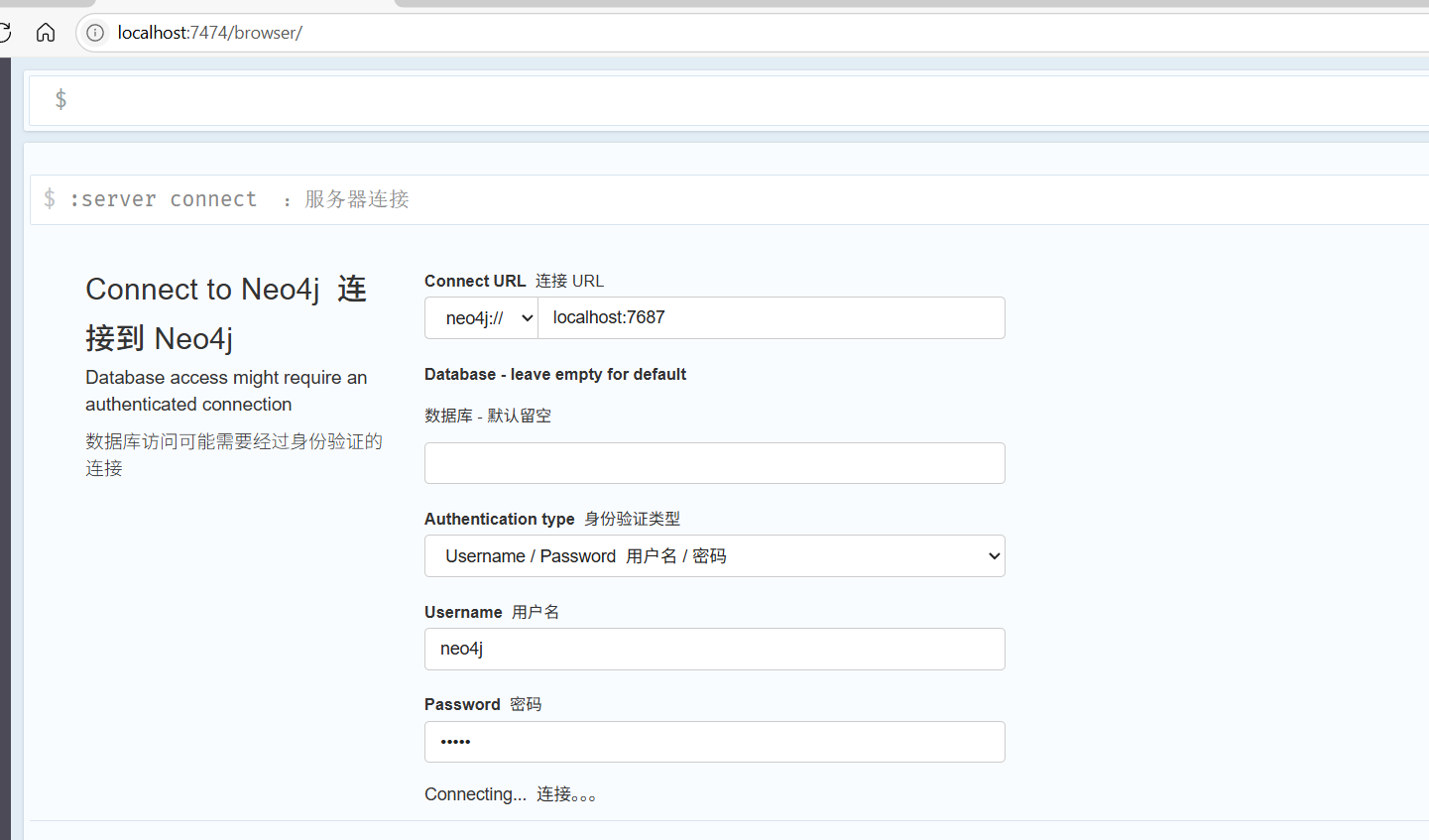This screenshot has height=840, width=1429.
Task: Click the browser reload icon
Action: tap(4, 33)
